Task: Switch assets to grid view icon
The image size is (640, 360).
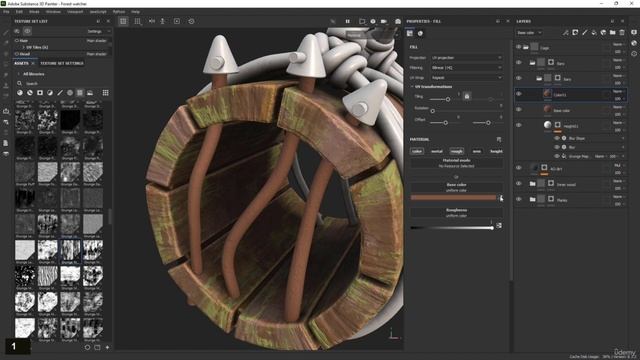Action: tap(105, 93)
